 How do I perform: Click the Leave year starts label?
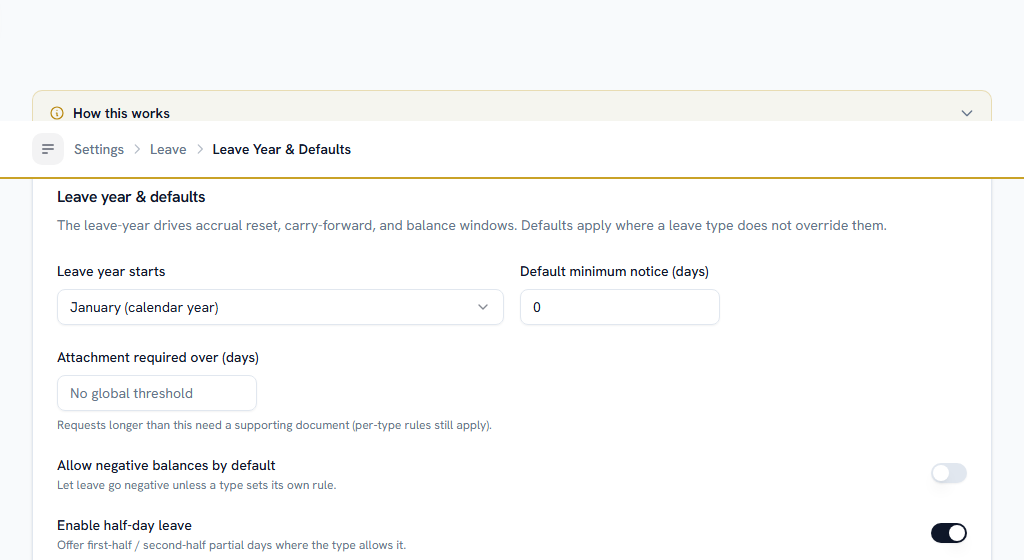click(111, 271)
